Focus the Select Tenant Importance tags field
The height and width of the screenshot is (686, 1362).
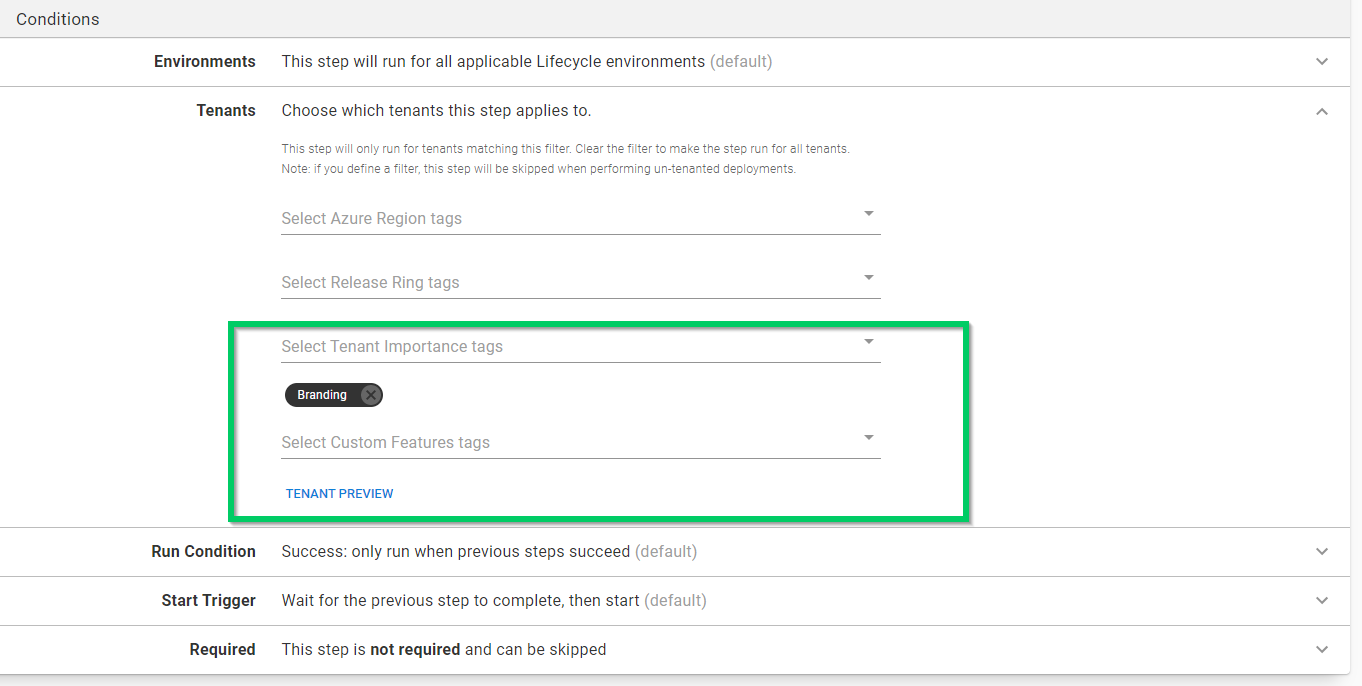(x=560, y=347)
